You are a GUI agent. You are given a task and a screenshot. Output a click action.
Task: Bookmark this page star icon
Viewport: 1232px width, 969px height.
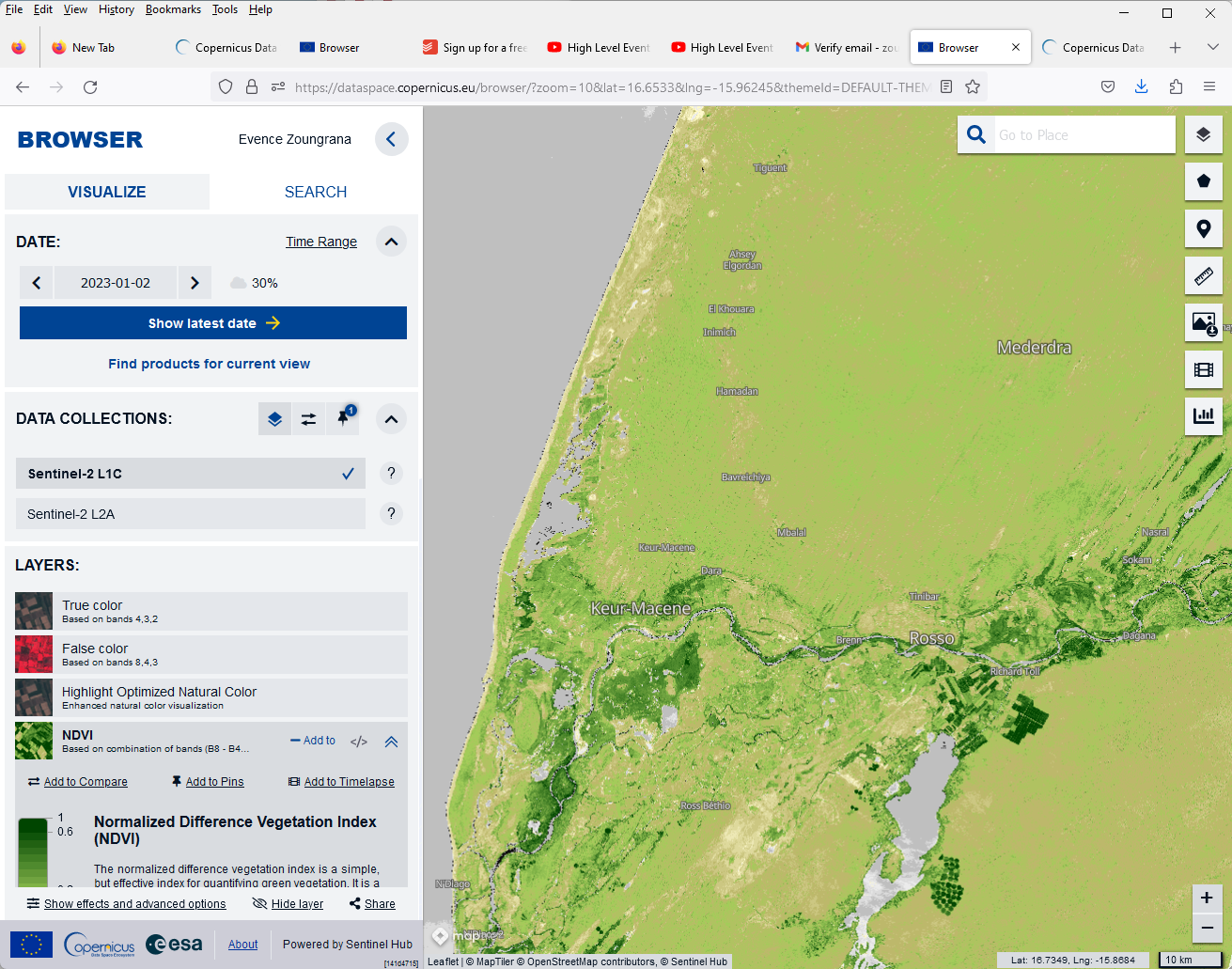pyautogui.click(x=973, y=86)
